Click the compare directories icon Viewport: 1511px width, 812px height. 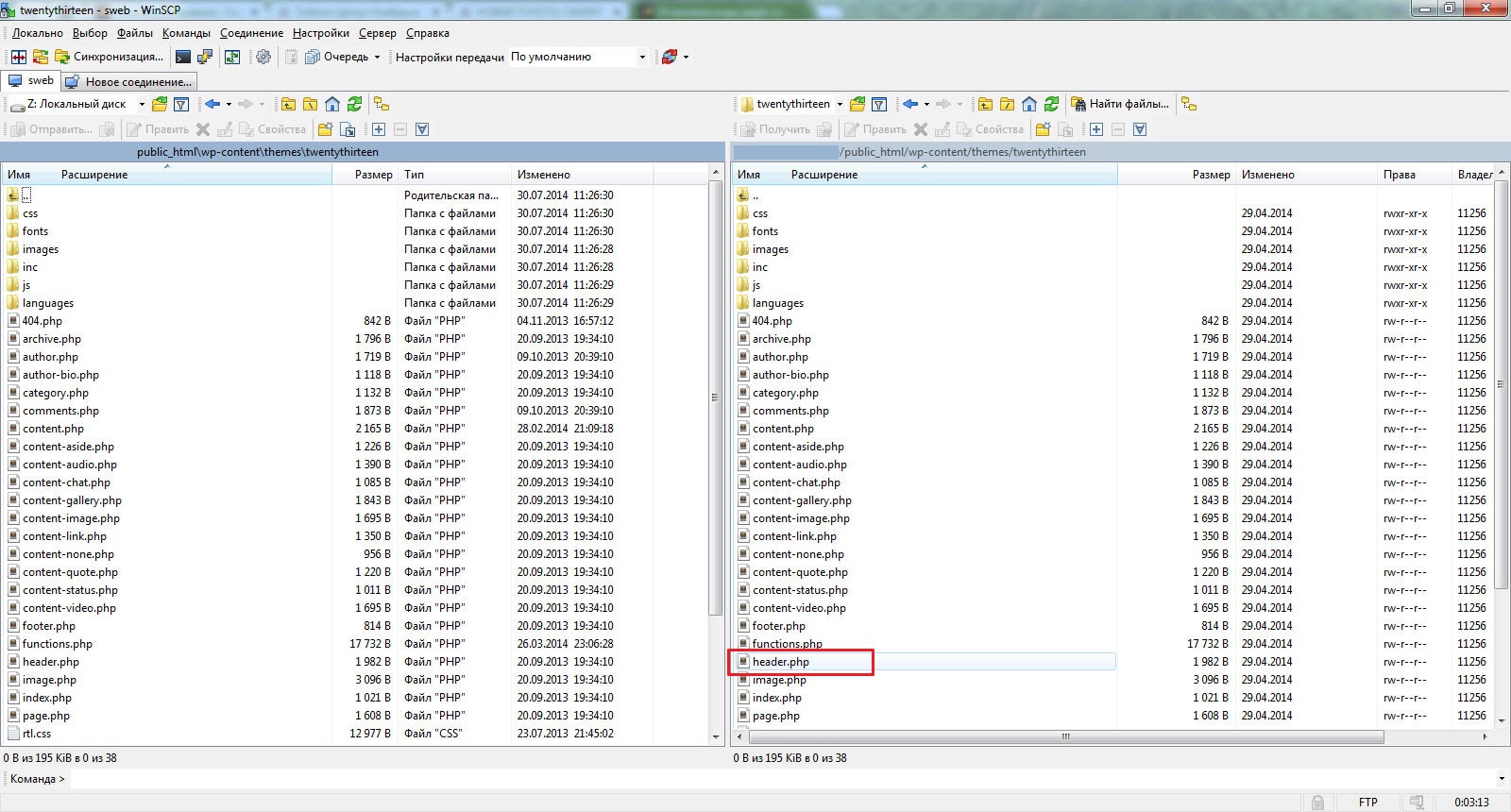(x=18, y=57)
